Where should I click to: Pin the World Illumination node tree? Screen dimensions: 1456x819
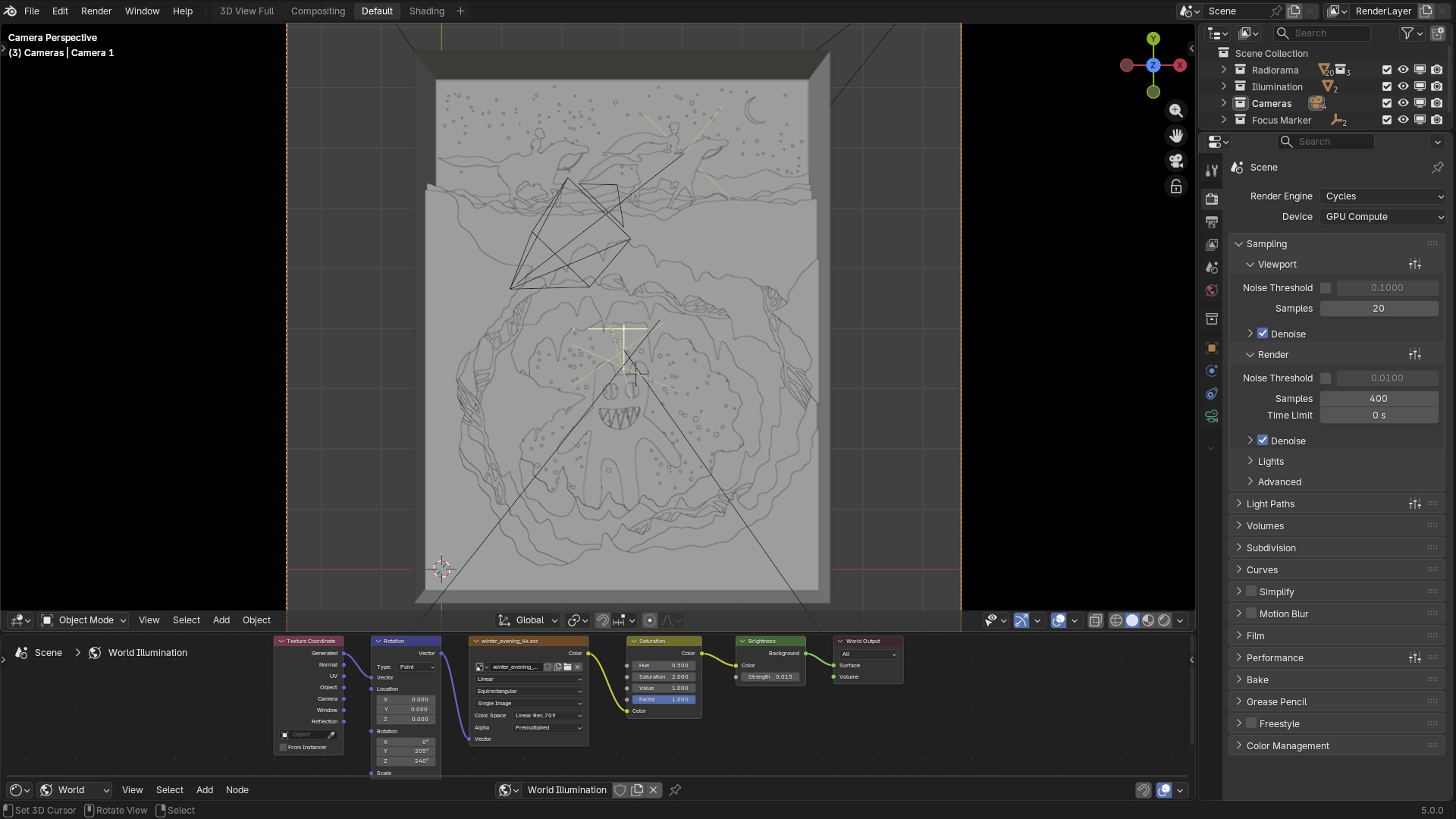(x=675, y=790)
